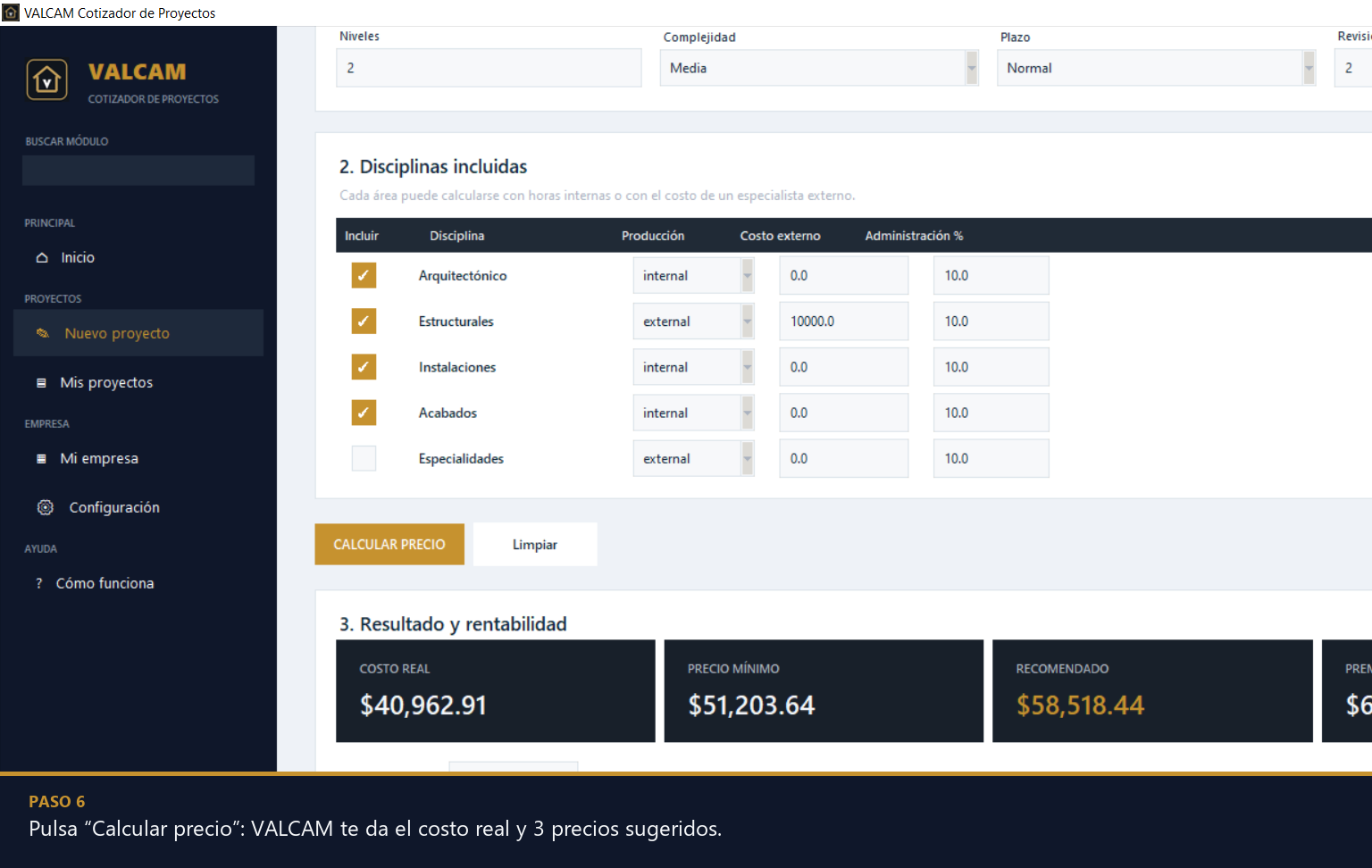This screenshot has height=868, width=1372.
Task: Open Arquitectónico production type dropdown
Action: tap(693, 275)
